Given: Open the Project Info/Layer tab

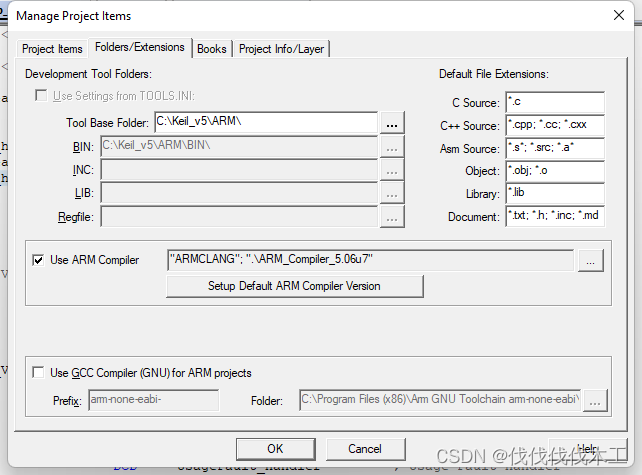Looking at the screenshot, I should (x=281, y=49).
